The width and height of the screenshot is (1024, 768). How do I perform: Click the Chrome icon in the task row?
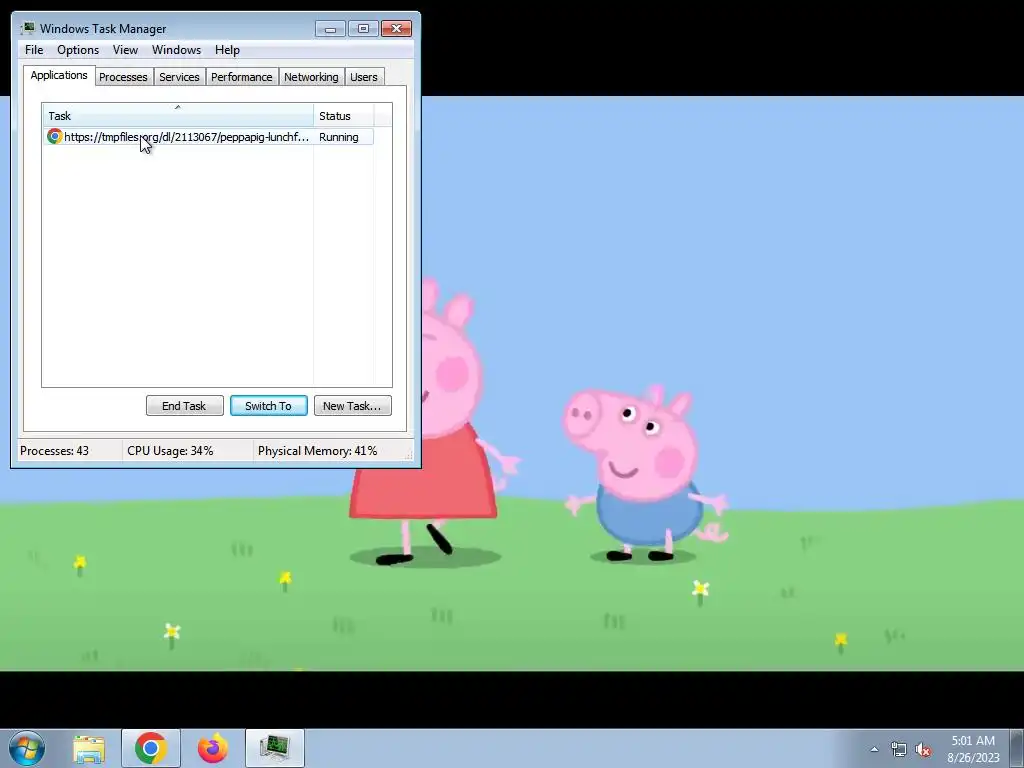coord(55,136)
